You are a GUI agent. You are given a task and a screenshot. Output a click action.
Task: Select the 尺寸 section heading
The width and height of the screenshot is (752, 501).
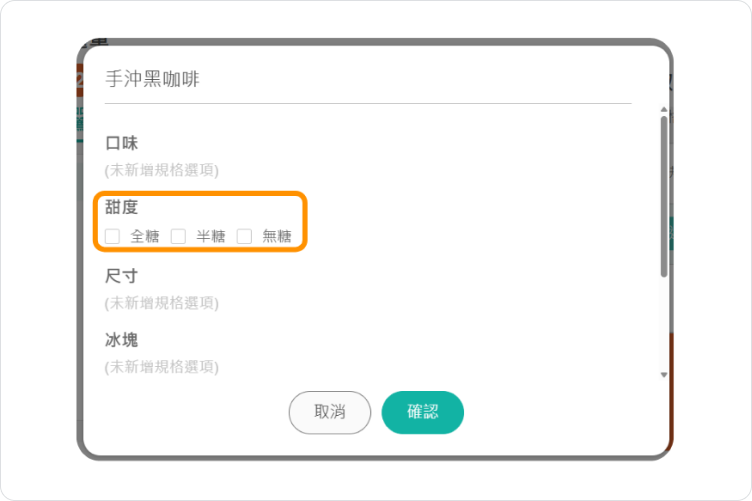(x=121, y=276)
